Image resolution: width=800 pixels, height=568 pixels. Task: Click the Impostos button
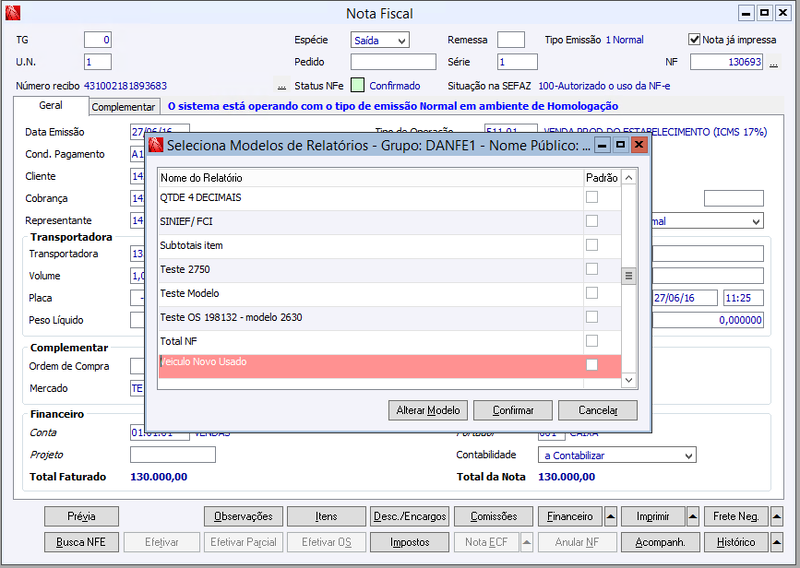click(410, 542)
